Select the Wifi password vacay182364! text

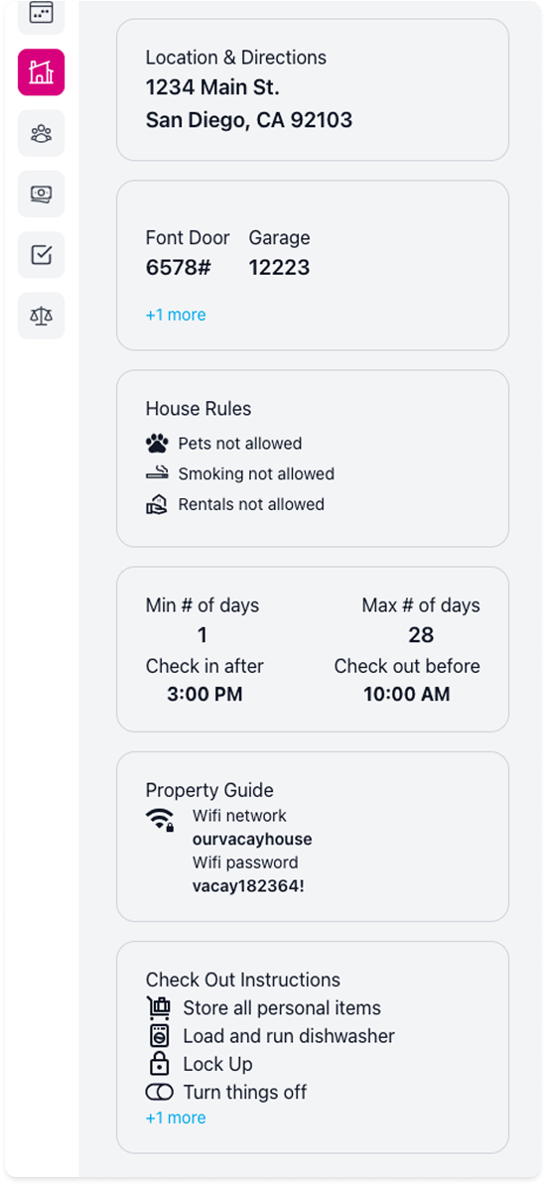click(x=248, y=886)
